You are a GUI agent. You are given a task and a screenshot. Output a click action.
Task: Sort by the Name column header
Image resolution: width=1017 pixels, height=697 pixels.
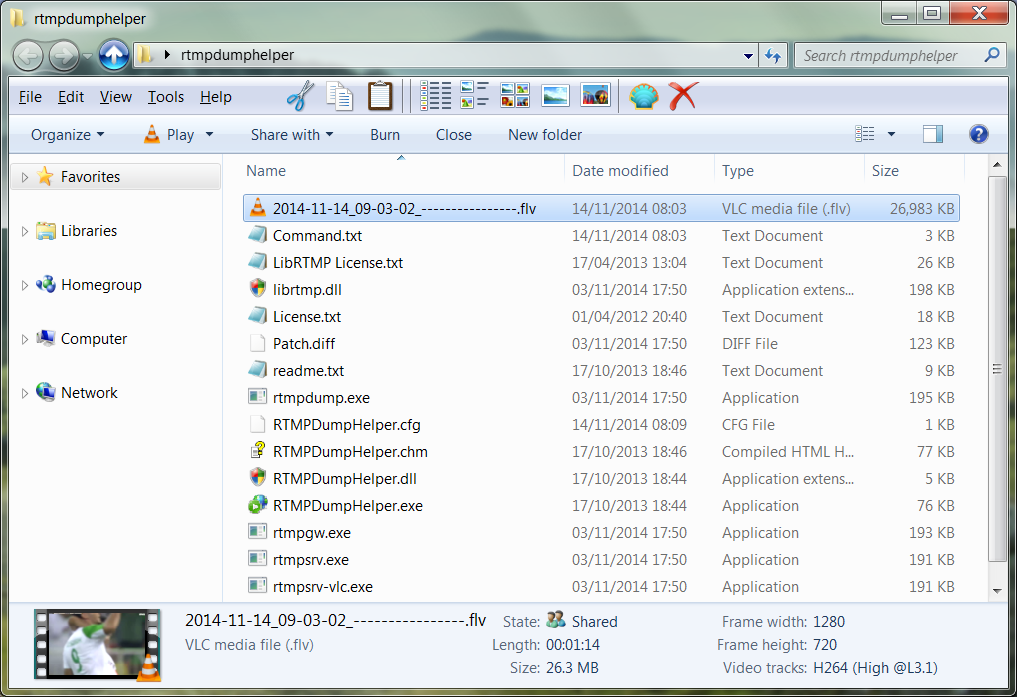tap(403, 171)
